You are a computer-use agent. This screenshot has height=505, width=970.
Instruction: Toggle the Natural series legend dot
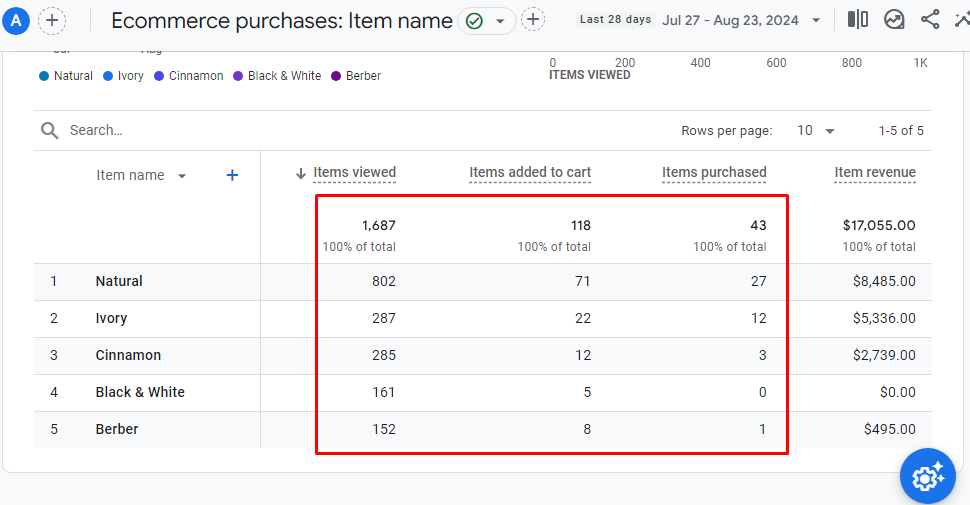pyautogui.click(x=44, y=76)
